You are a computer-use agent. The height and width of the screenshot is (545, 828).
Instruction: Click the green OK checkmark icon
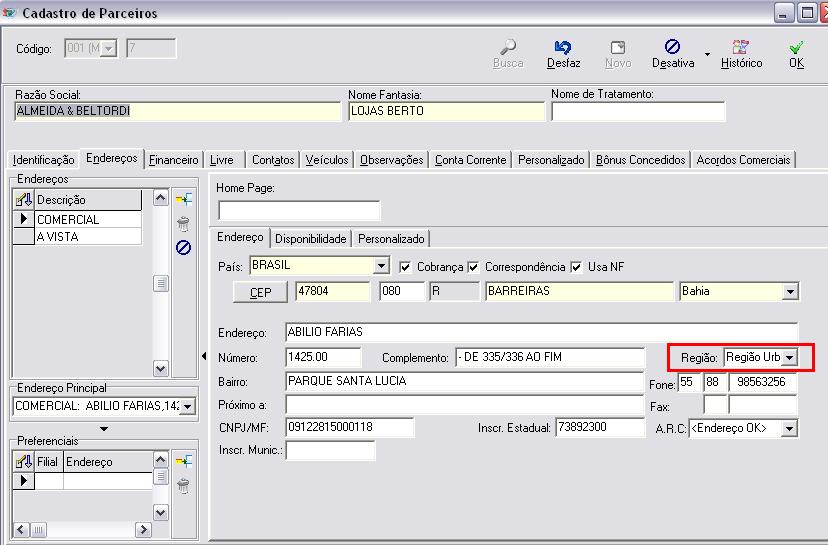(x=796, y=47)
